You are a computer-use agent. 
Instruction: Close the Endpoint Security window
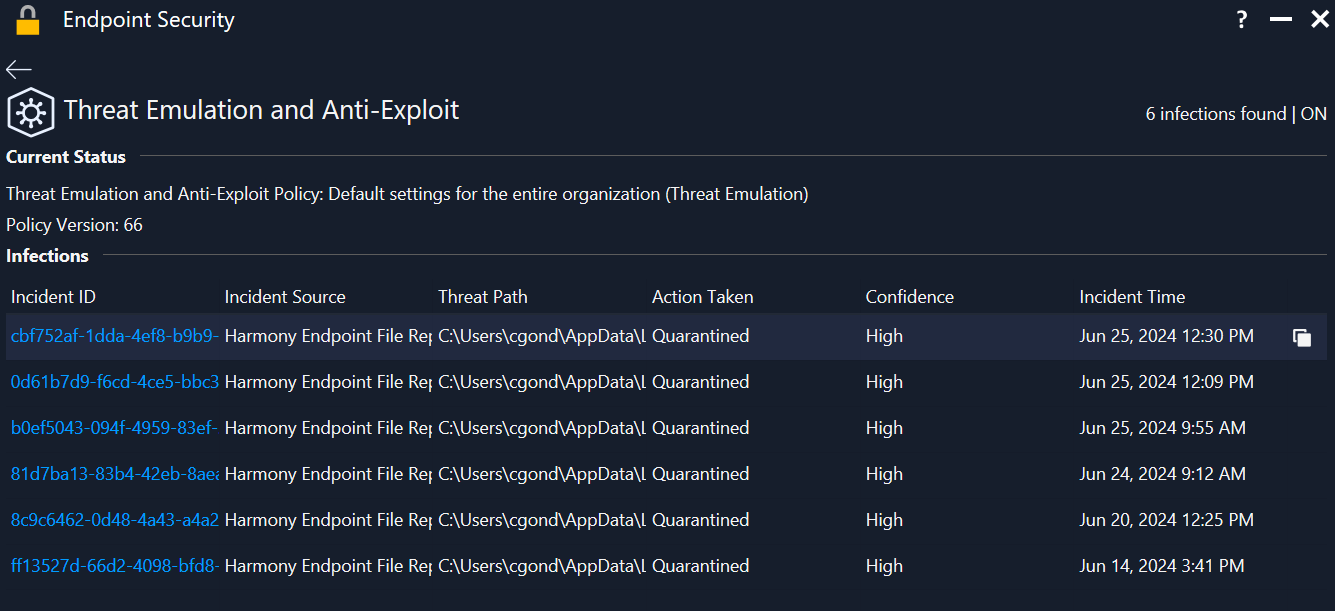1319,19
